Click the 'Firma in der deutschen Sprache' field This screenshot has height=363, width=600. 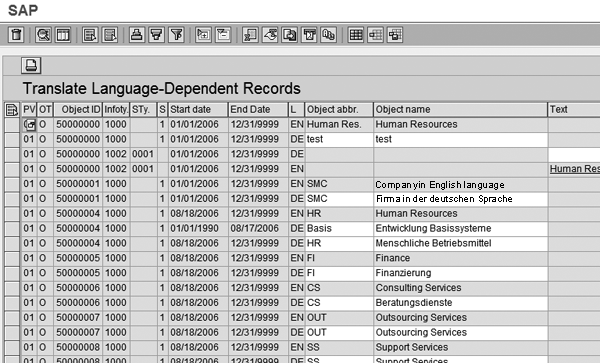460,199
